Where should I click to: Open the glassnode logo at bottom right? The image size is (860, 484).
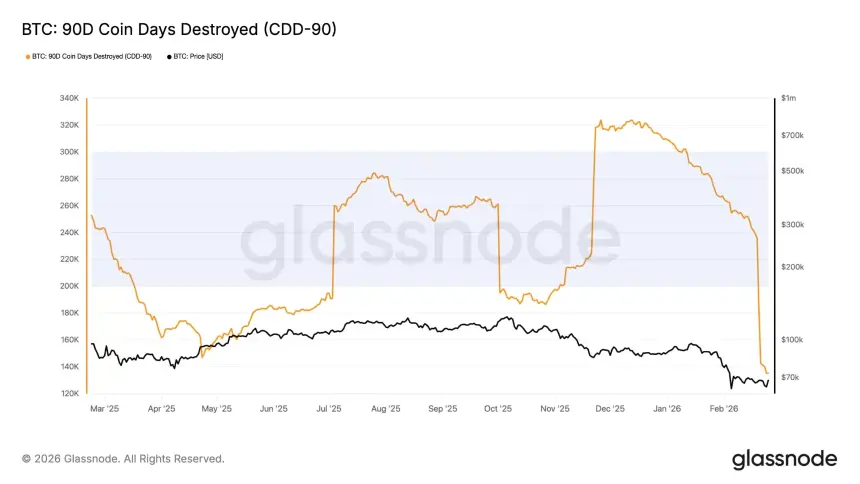coord(783,459)
